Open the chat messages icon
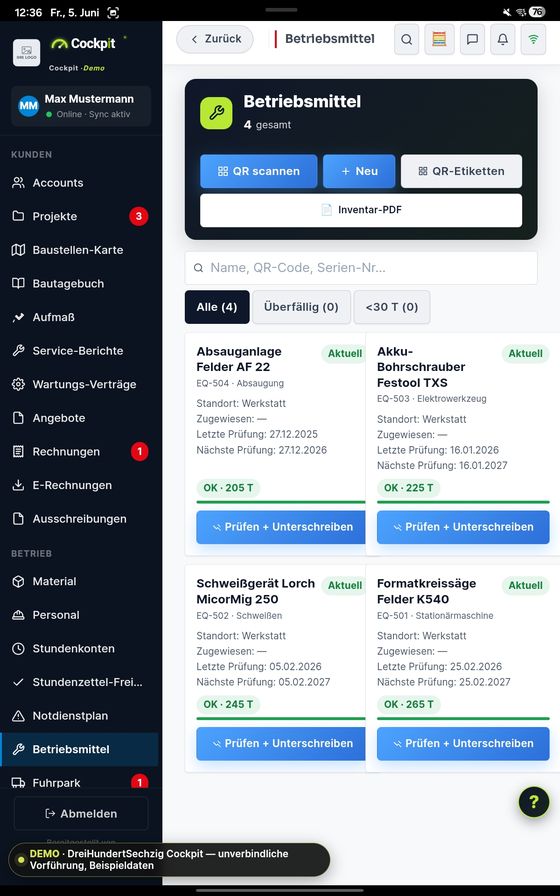 pyautogui.click(x=472, y=39)
